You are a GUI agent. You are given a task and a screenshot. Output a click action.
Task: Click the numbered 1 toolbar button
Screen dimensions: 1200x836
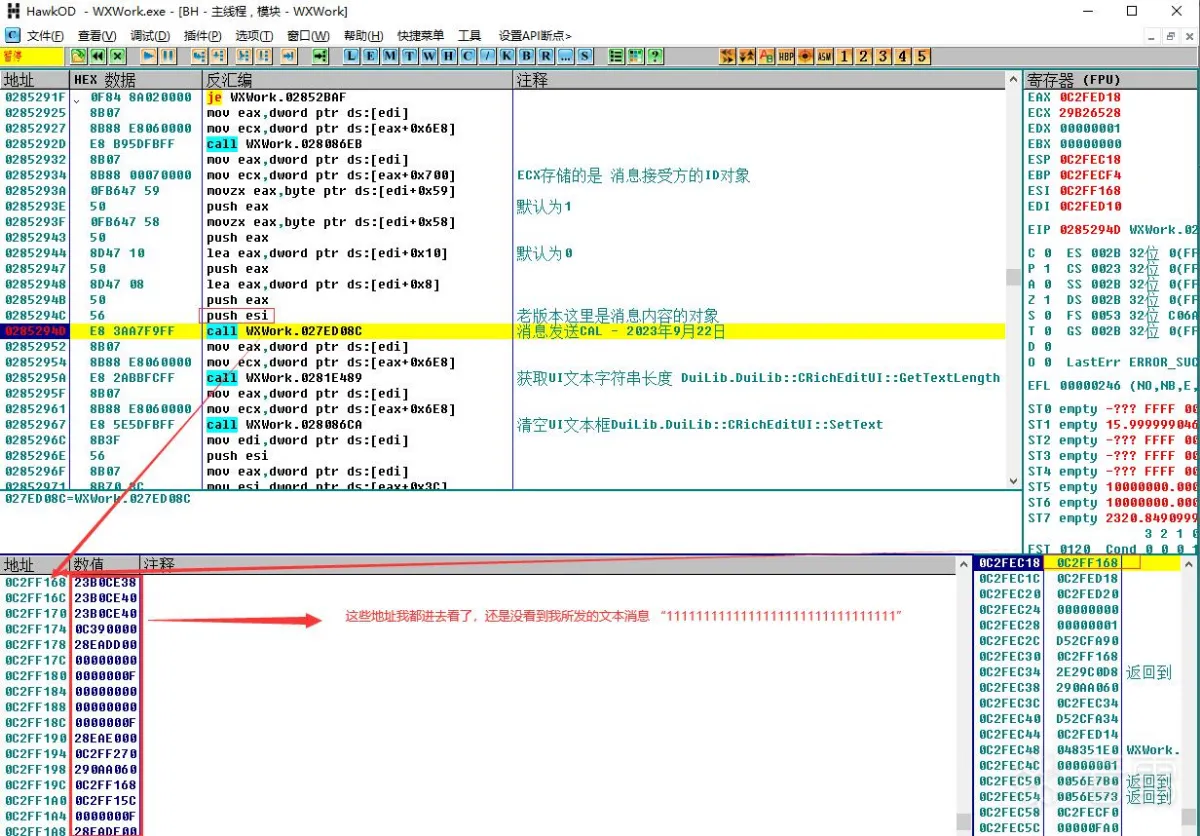click(x=845, y=56)
